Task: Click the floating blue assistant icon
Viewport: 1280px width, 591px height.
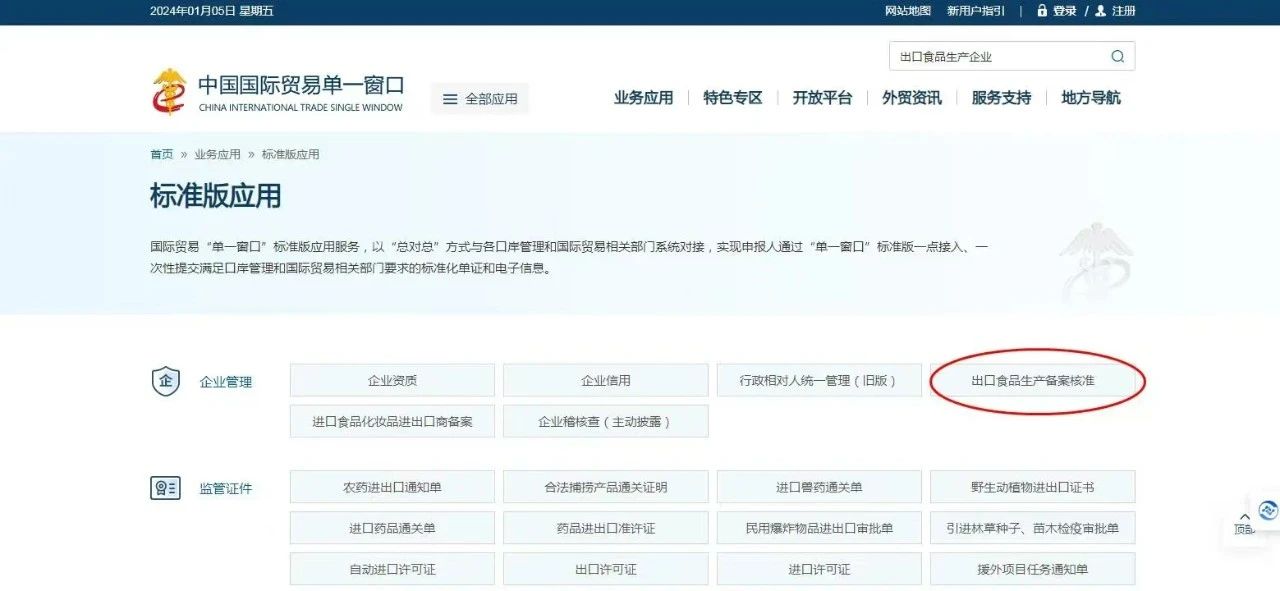Action: click(x=1268, y=510)
